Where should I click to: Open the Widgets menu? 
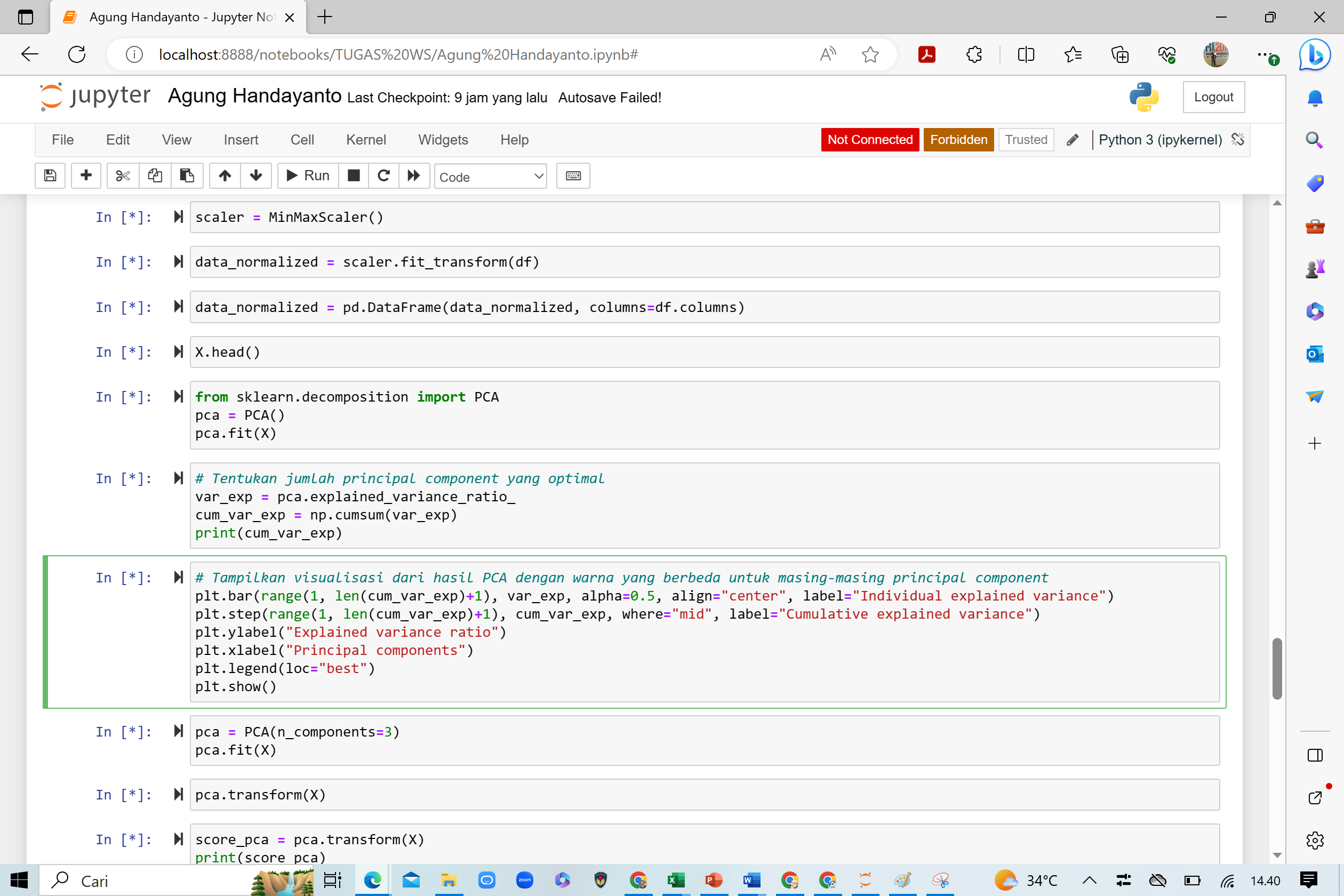[x=443, y=139]
